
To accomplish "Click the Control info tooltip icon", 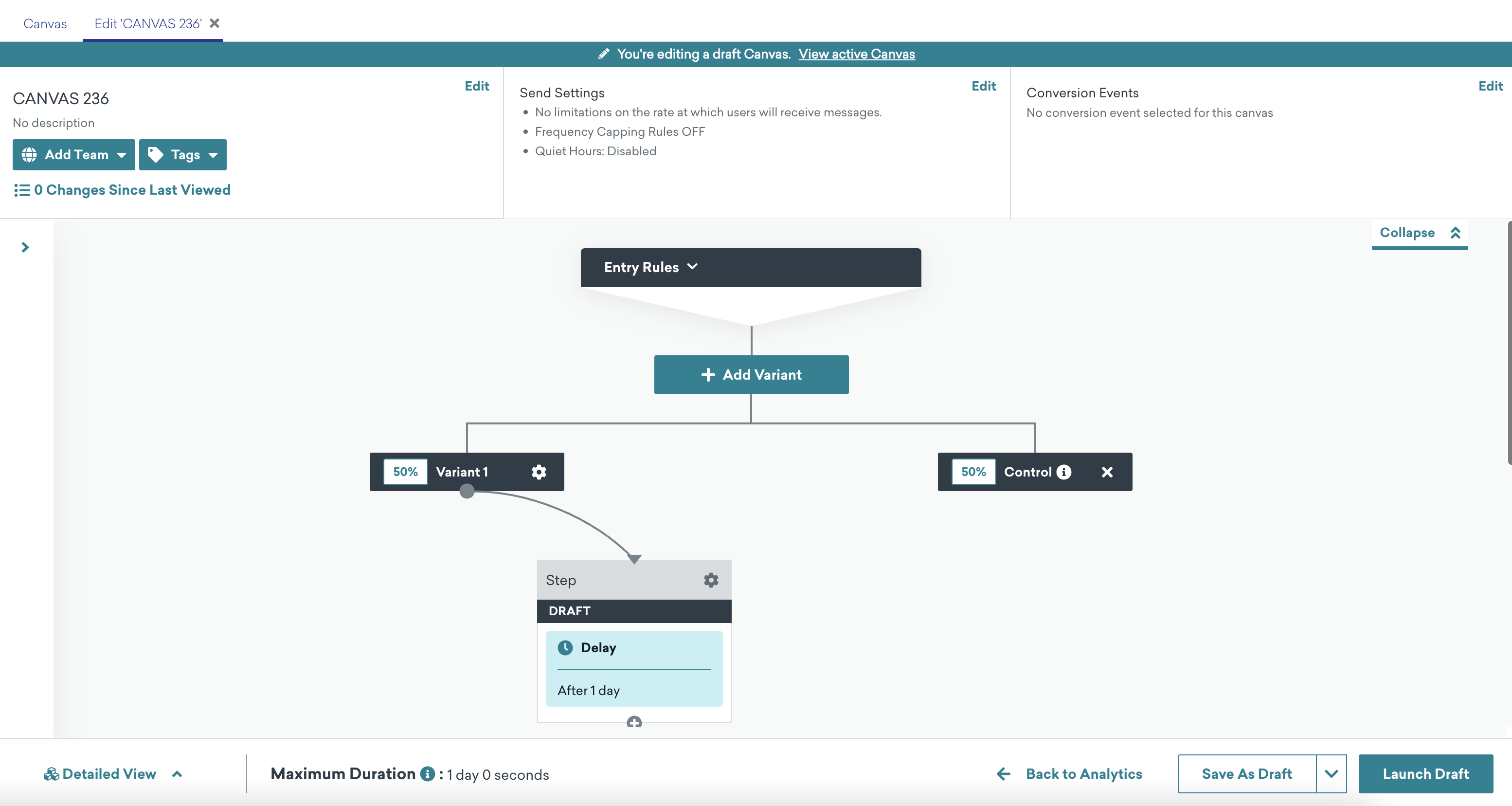I will point(1064,472).
